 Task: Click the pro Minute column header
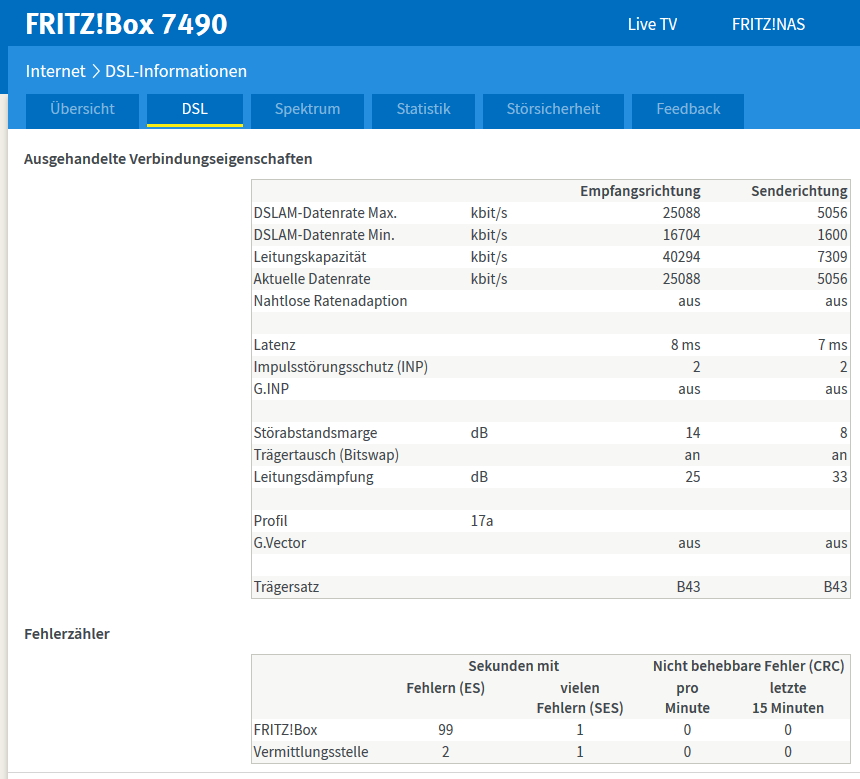click(687, 698)
